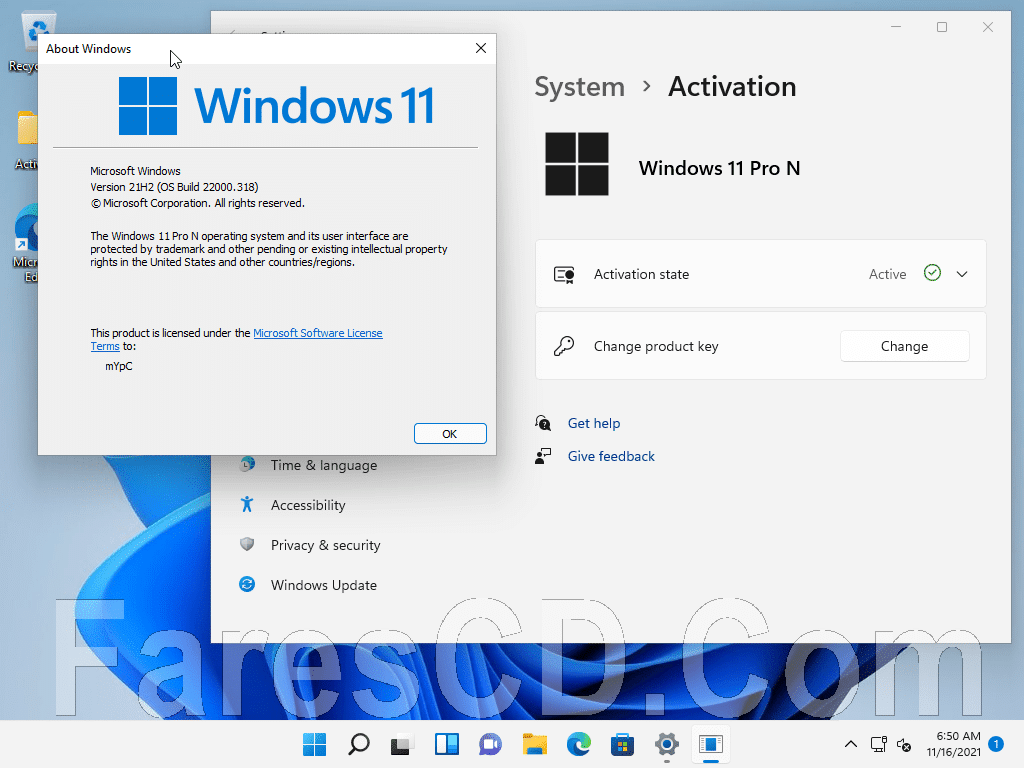This screenshot has height=768, width=1024.
Task: Click the Get help headset icon
Action: pyautogui.click(x=543, y=423)
